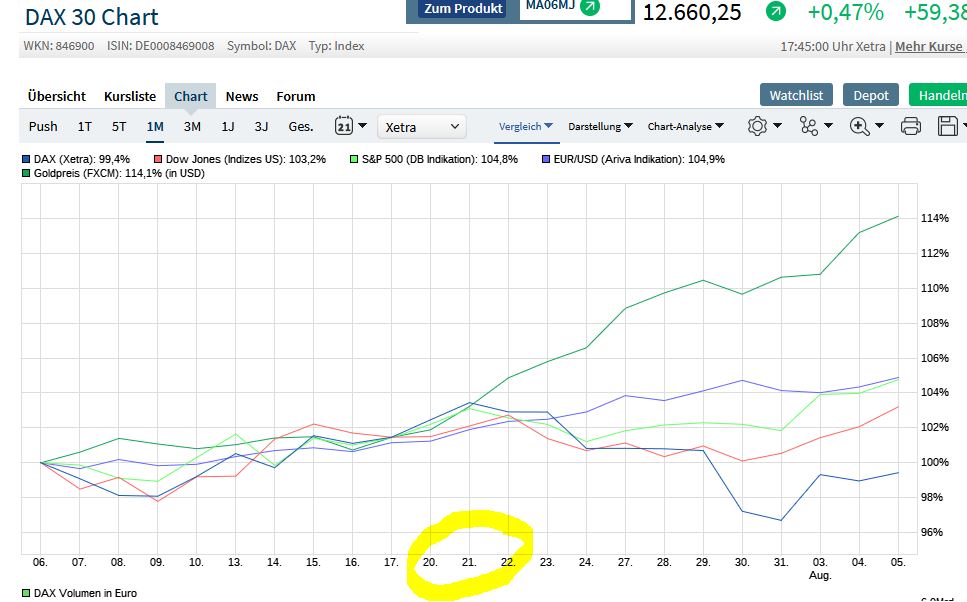Click the S&P 500 legend color box
The width and height of the screenshot is (967, 602).
[354, 159]
